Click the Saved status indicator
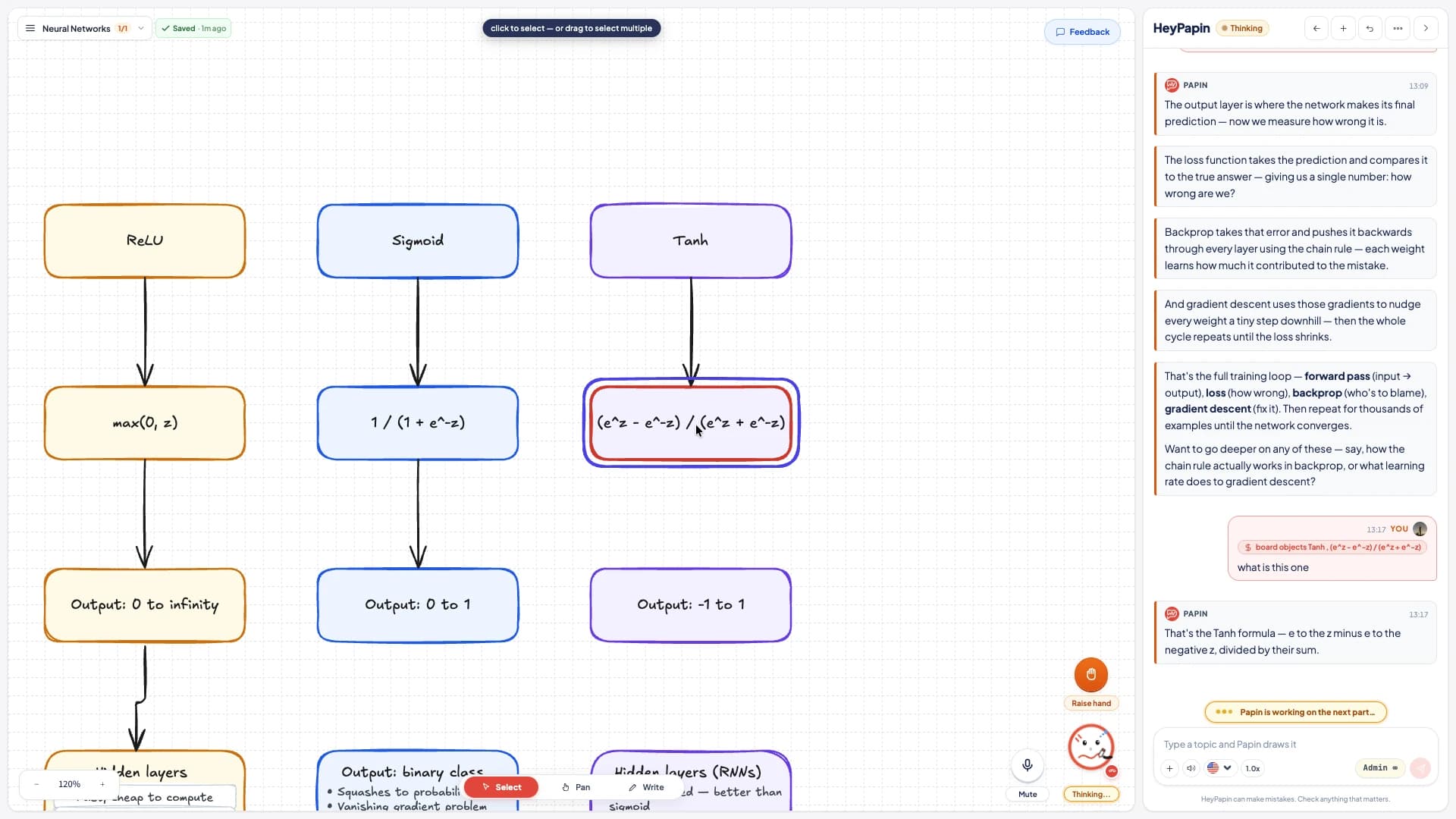The image size is (1456, 819). (193, 28)
